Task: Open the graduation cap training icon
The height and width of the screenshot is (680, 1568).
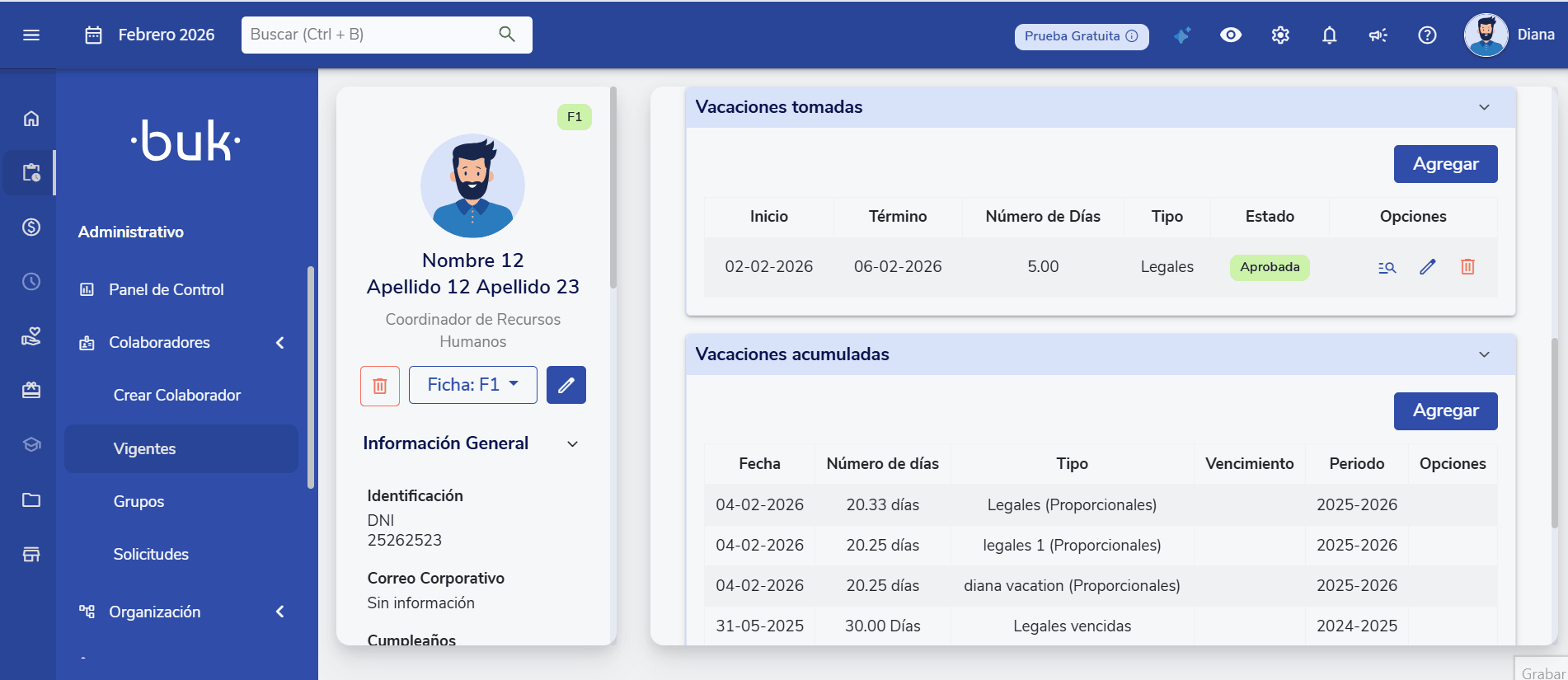Action: pyautogui.click(x=31, y=445)
